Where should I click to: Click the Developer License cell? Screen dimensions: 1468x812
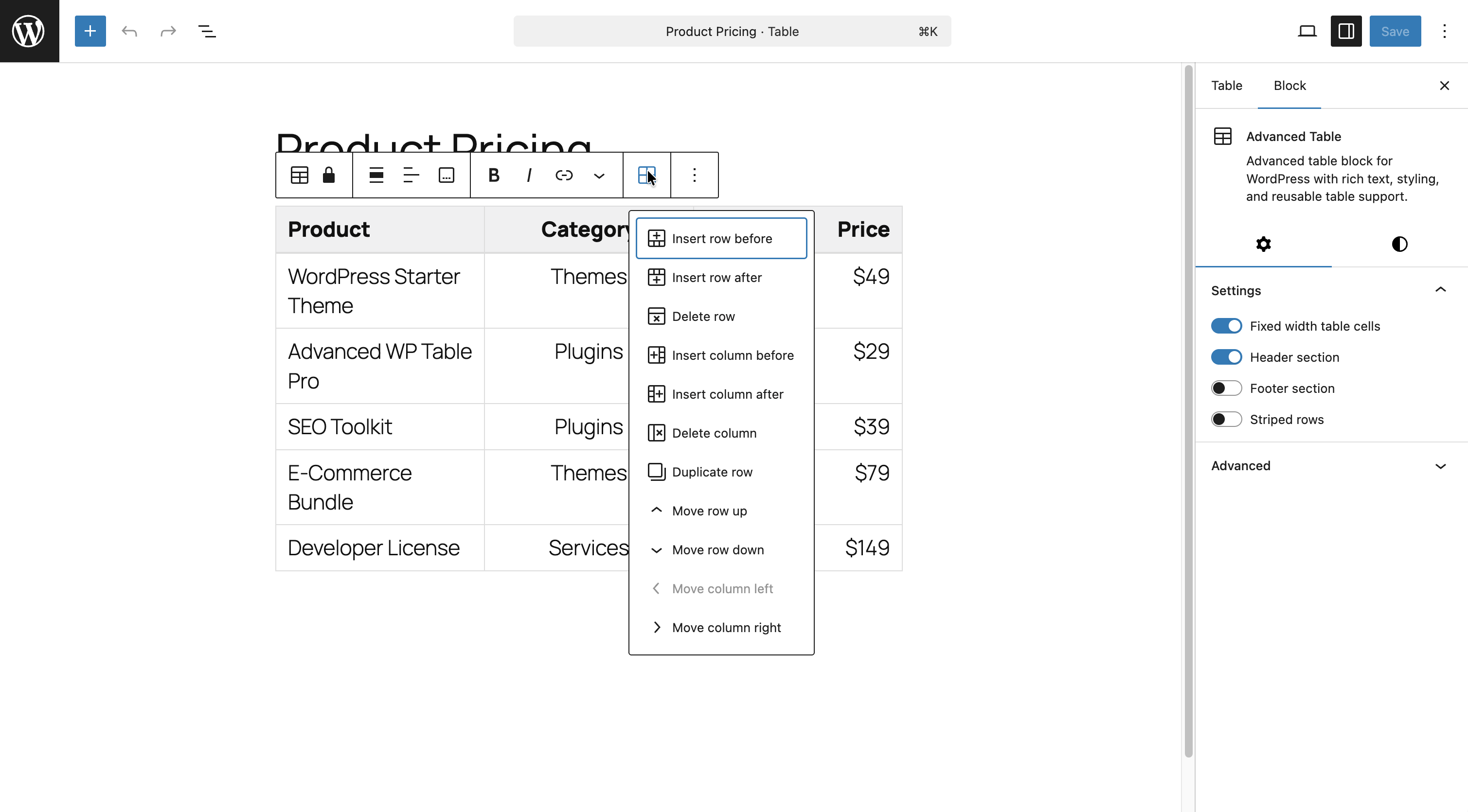(380, 547)
